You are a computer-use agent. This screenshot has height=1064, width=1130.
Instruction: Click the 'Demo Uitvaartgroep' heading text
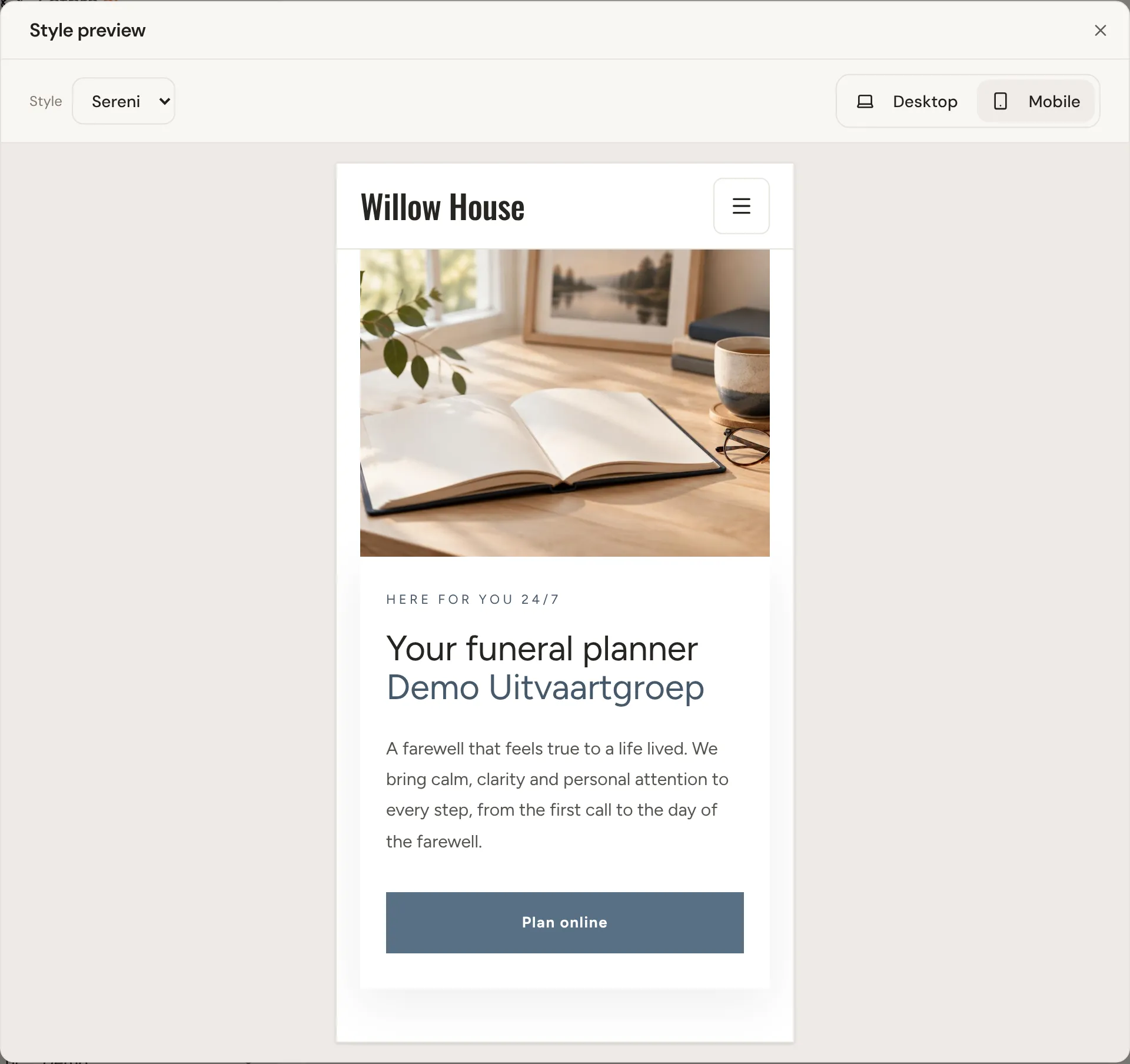click(545, 687)
